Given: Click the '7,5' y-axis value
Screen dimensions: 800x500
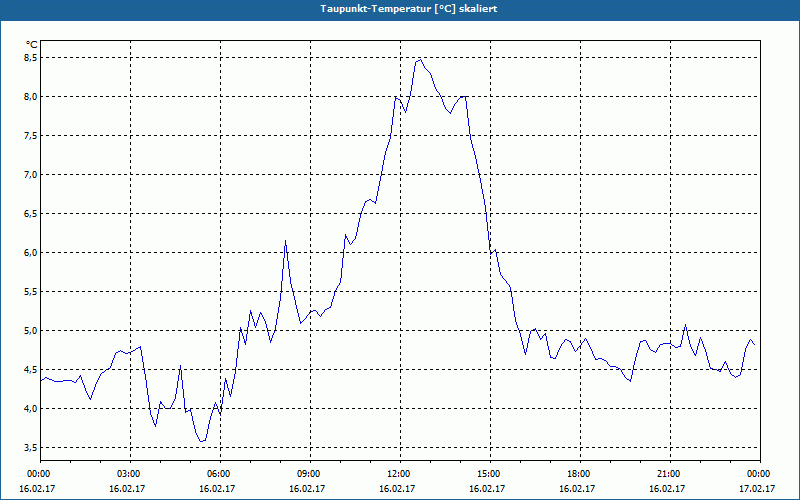Looking at the screenshot, I should point(31,136).
